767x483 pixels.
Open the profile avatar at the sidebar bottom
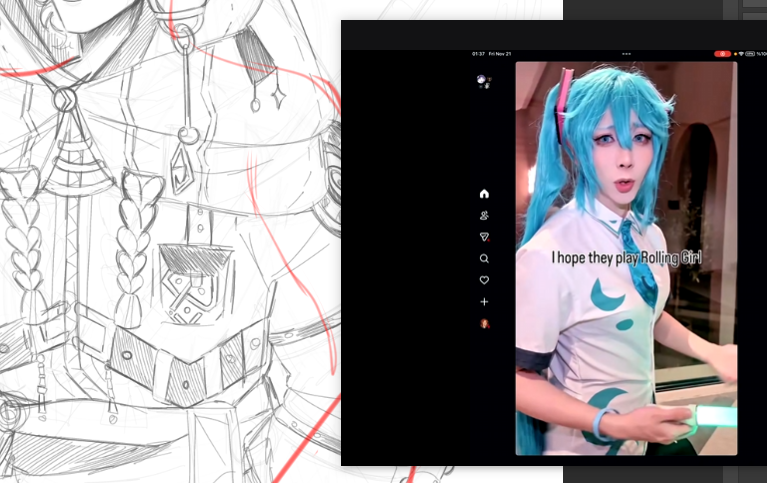[484, 323]
